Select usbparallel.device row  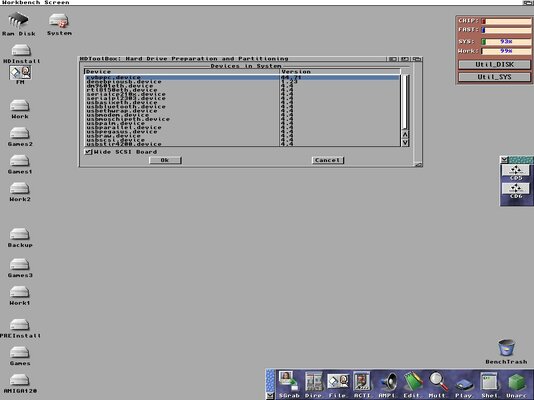pyautogui.click(x=242, y=127)
